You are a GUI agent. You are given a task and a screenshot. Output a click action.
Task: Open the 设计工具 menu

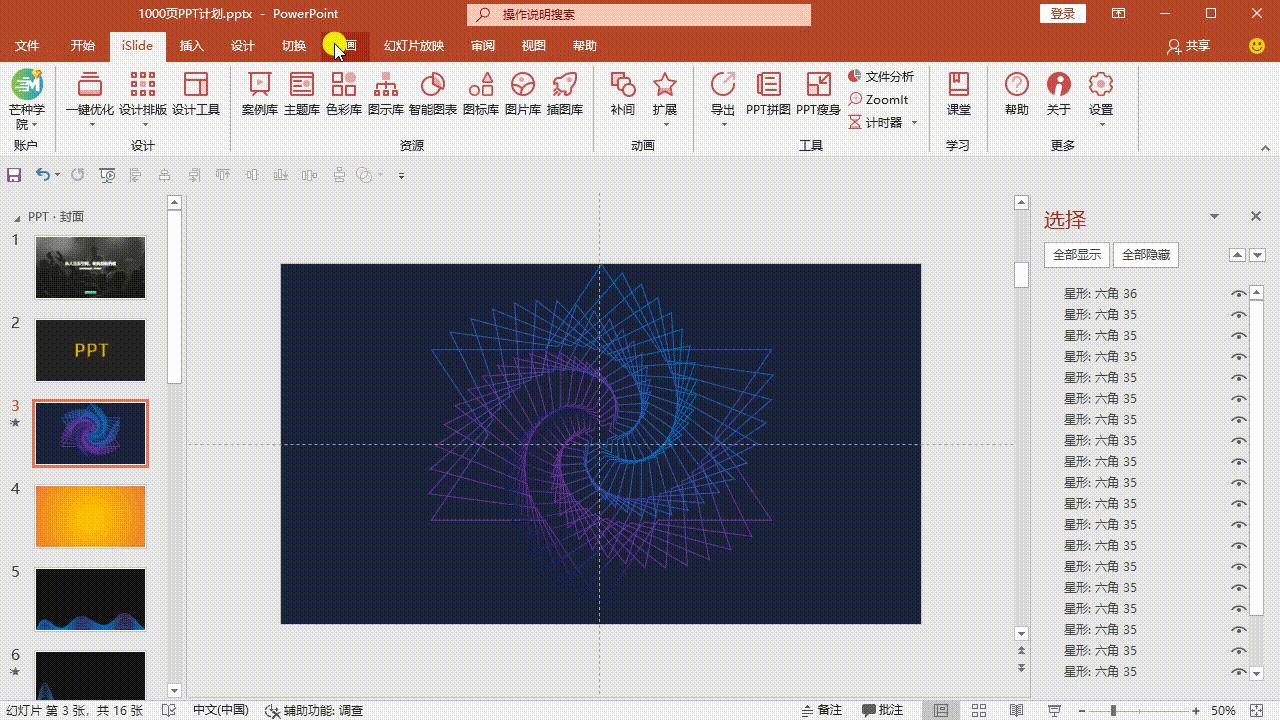point(196,94)
